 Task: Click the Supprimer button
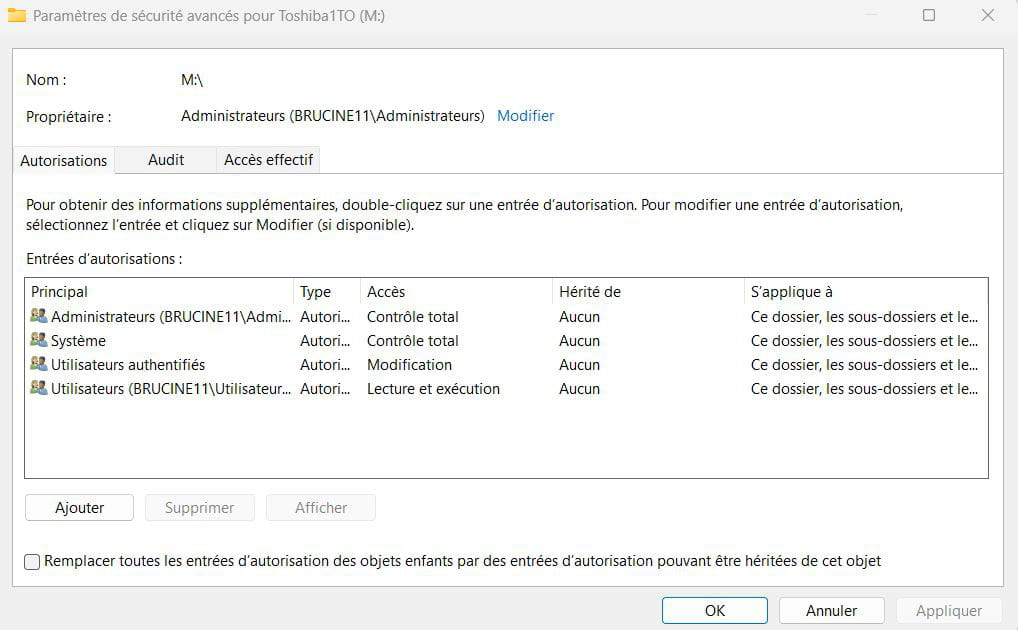point(199,507)
